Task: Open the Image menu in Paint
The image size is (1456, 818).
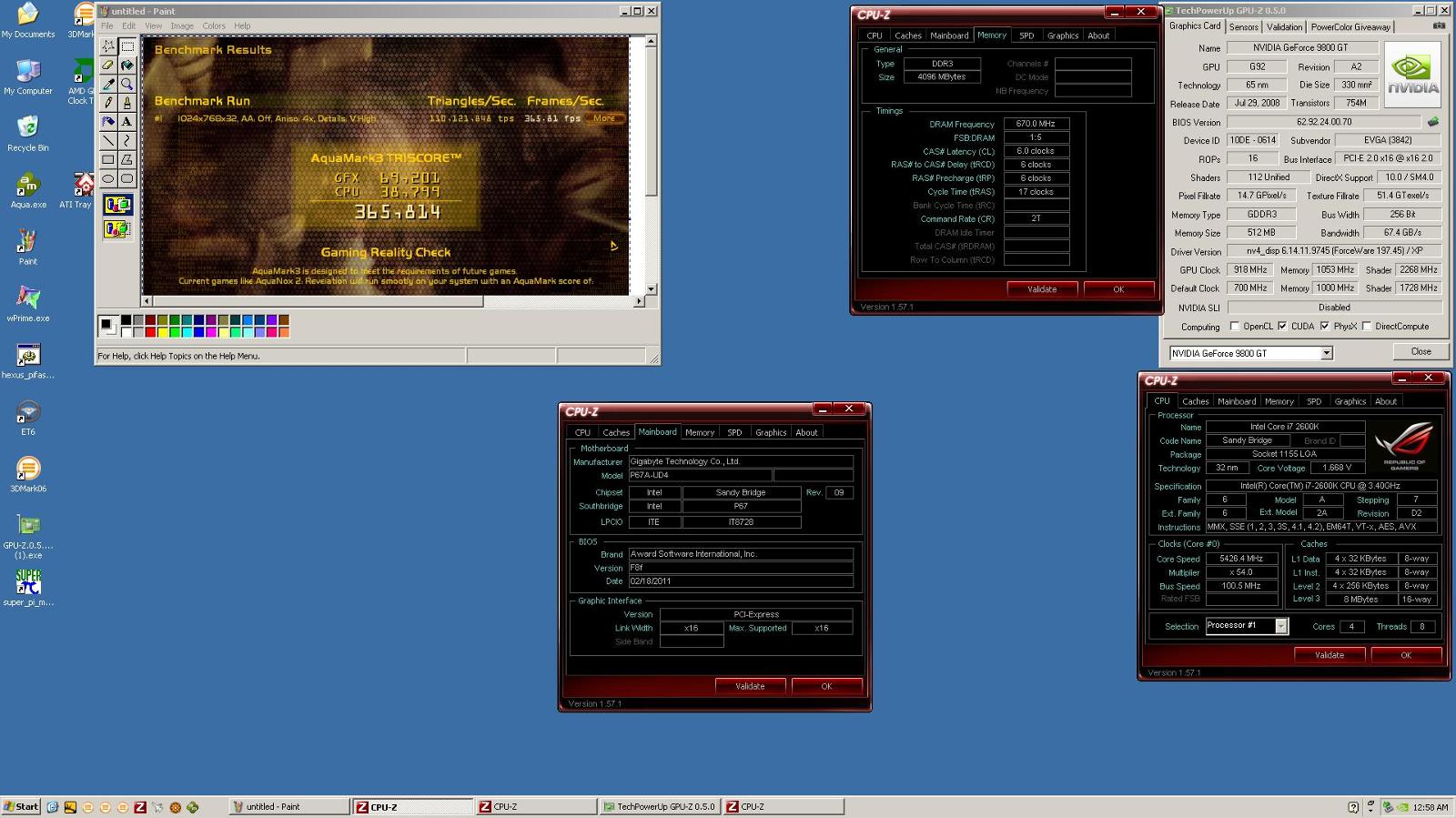Action: point(182,26)
